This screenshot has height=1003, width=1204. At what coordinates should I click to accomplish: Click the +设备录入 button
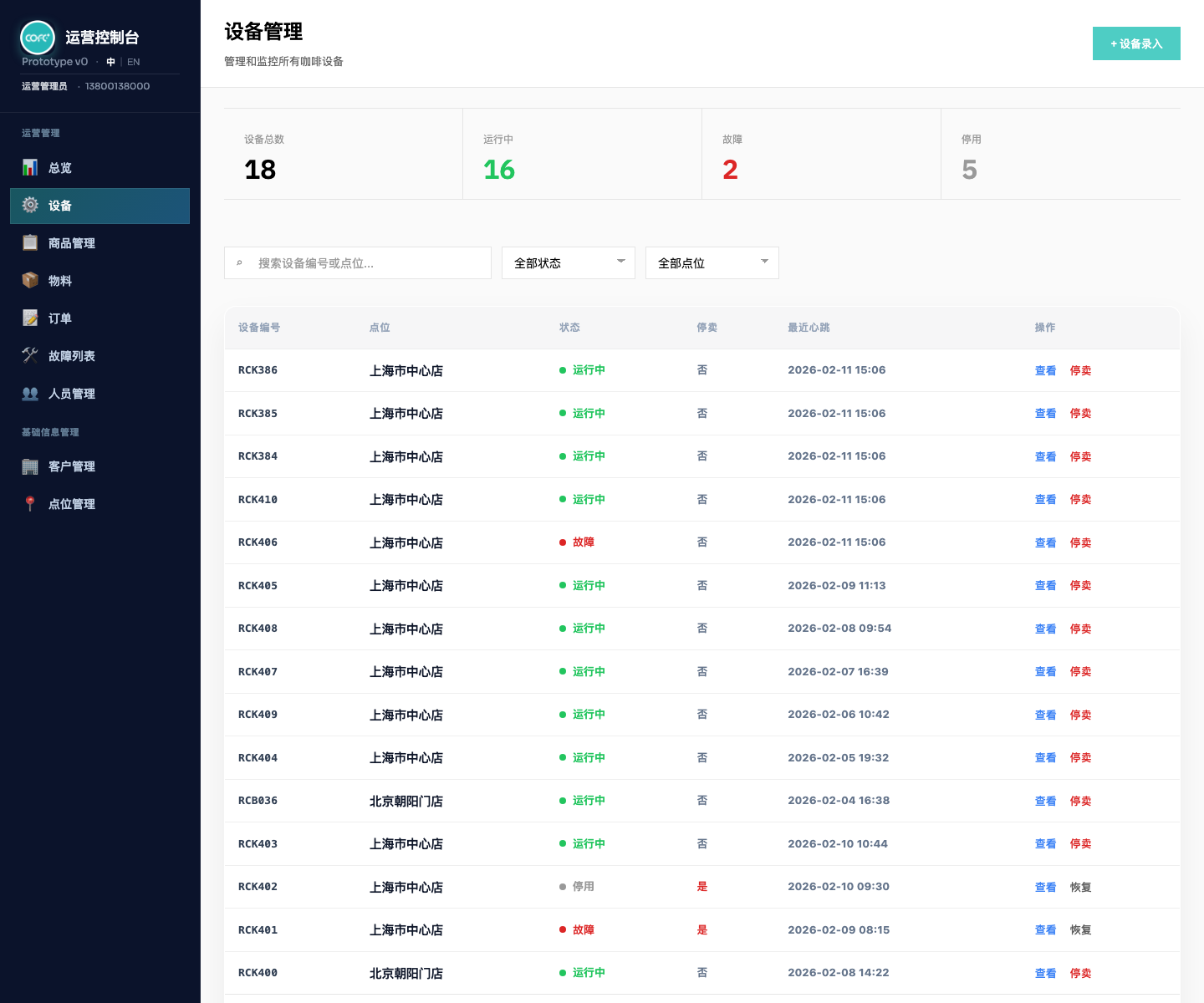[x=1136, y=43]
